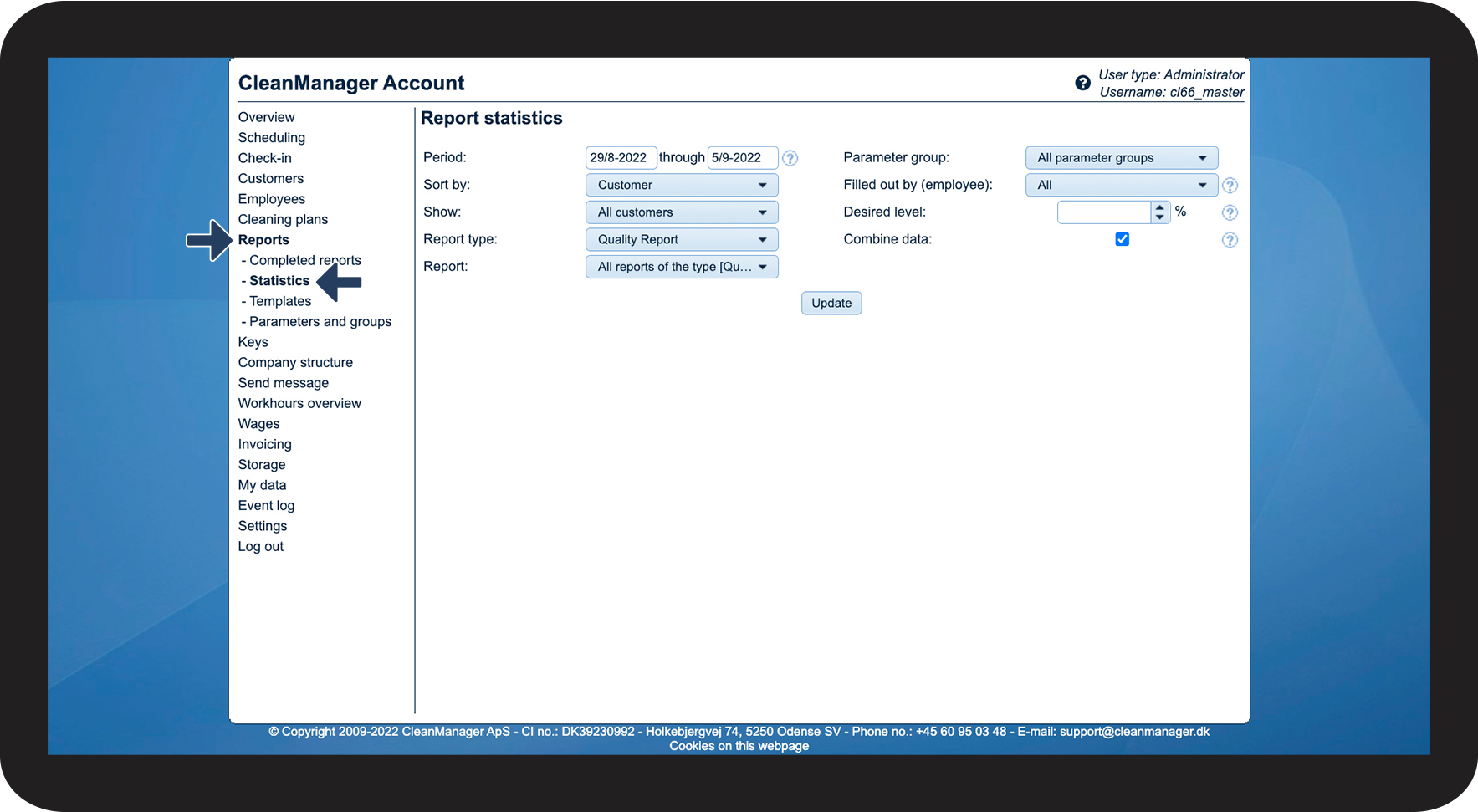Open the Report type dropdown showing Quality Report
This screenshot has height=812, width=1478.
click(682, 239)
